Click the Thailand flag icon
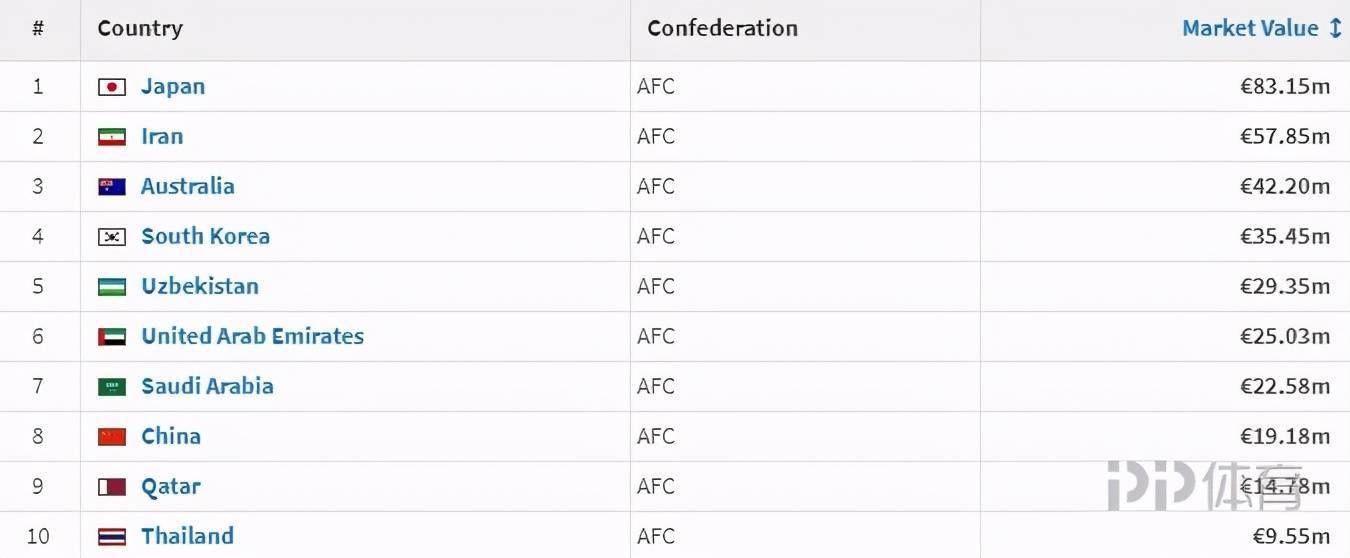This screenshot has width=1350, height=558. click(x=112, y=537)
